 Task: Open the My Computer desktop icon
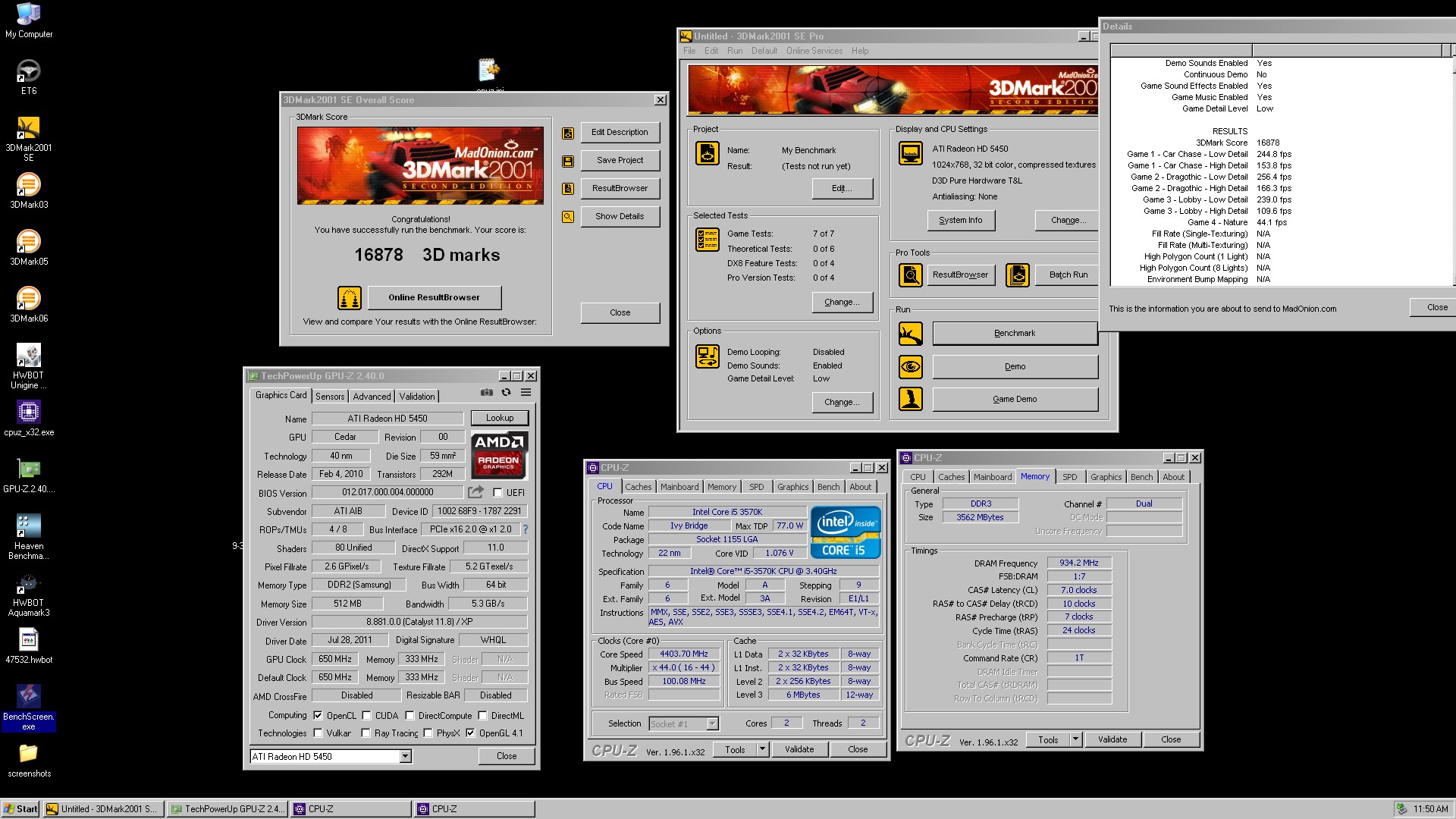coord(29,20)
